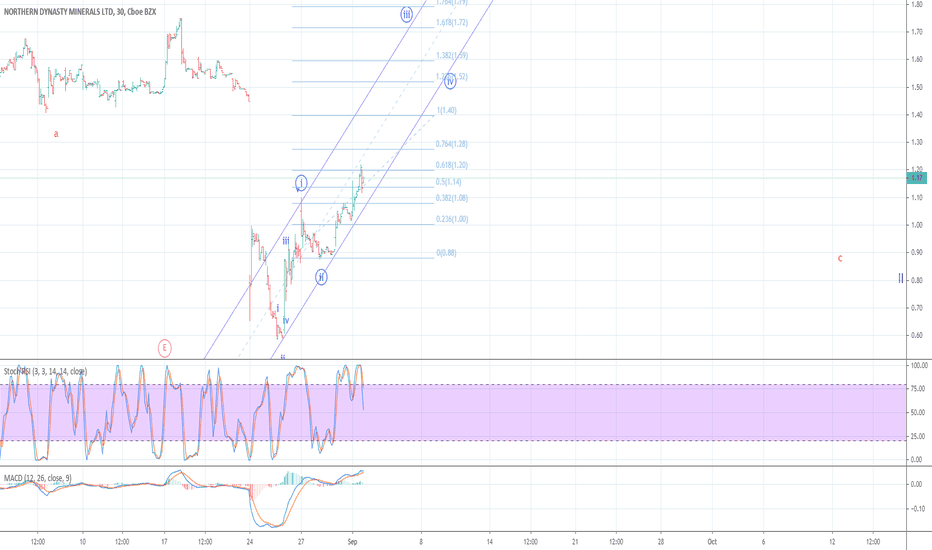Click the '14' date on time axis
This screenshot has height=550, width=932.
[489, 542]
